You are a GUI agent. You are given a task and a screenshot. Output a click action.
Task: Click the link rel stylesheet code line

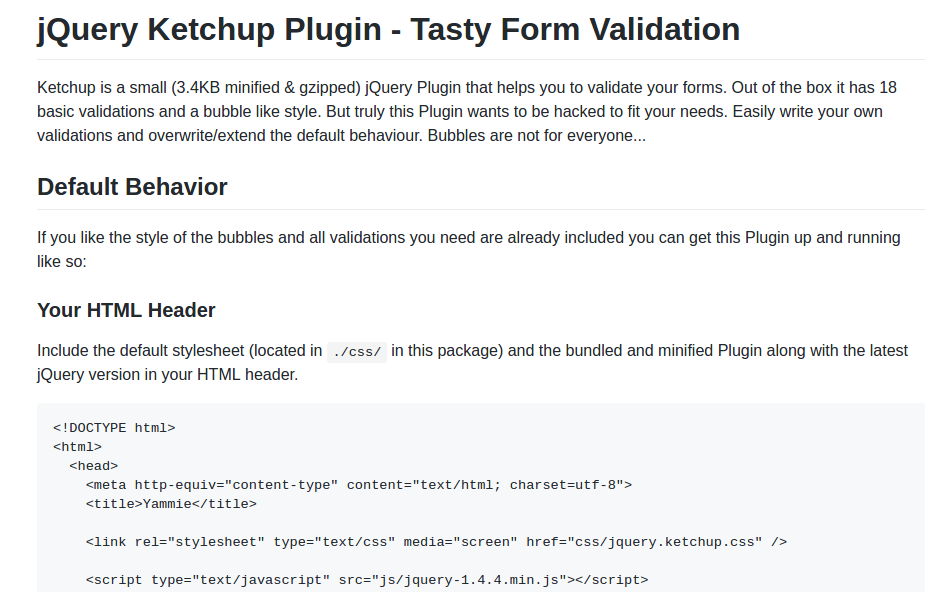[x=436, y=542]
